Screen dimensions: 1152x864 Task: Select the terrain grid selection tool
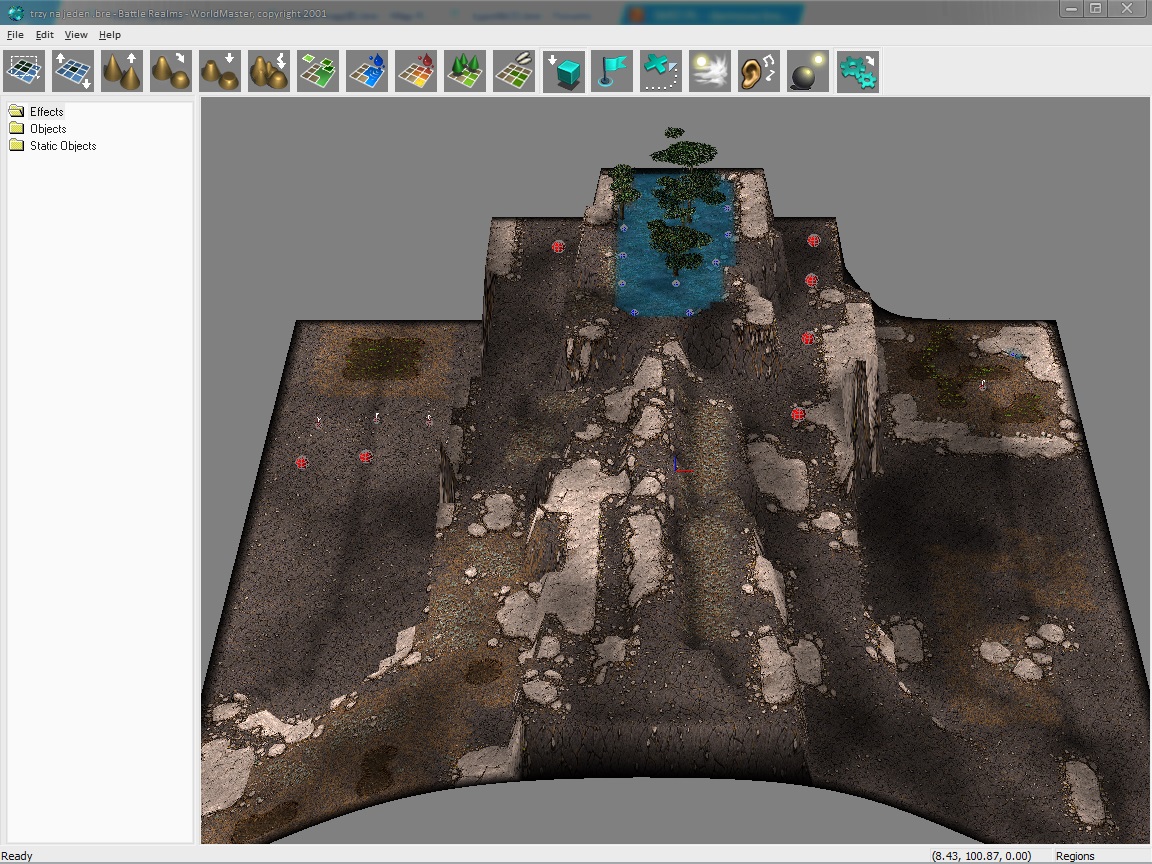point(24,71)
